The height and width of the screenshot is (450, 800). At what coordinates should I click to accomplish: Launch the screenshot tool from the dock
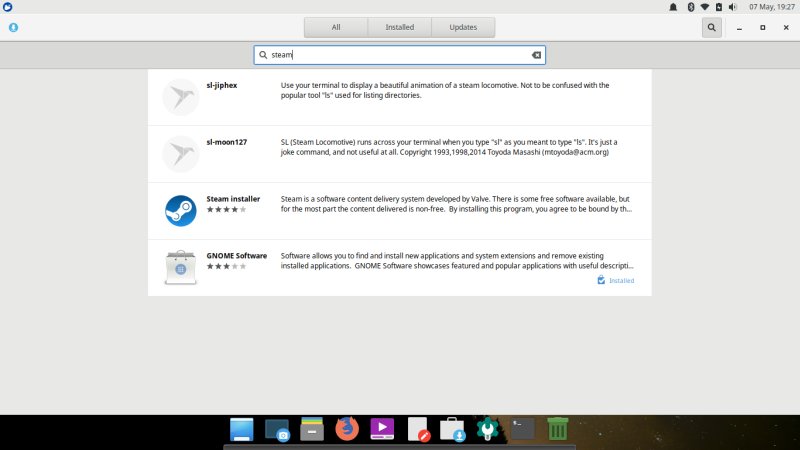pos(278,430)
